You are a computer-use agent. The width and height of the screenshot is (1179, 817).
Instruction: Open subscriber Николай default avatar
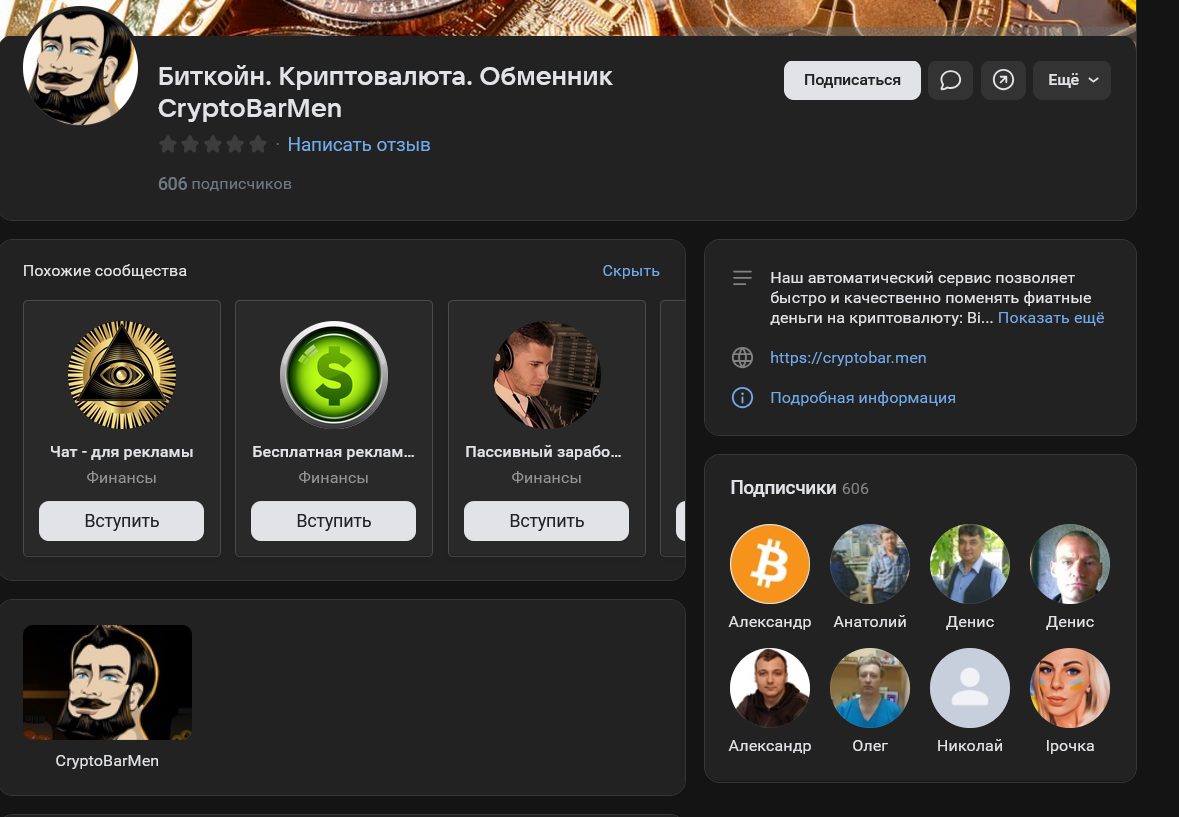(970, 688)
